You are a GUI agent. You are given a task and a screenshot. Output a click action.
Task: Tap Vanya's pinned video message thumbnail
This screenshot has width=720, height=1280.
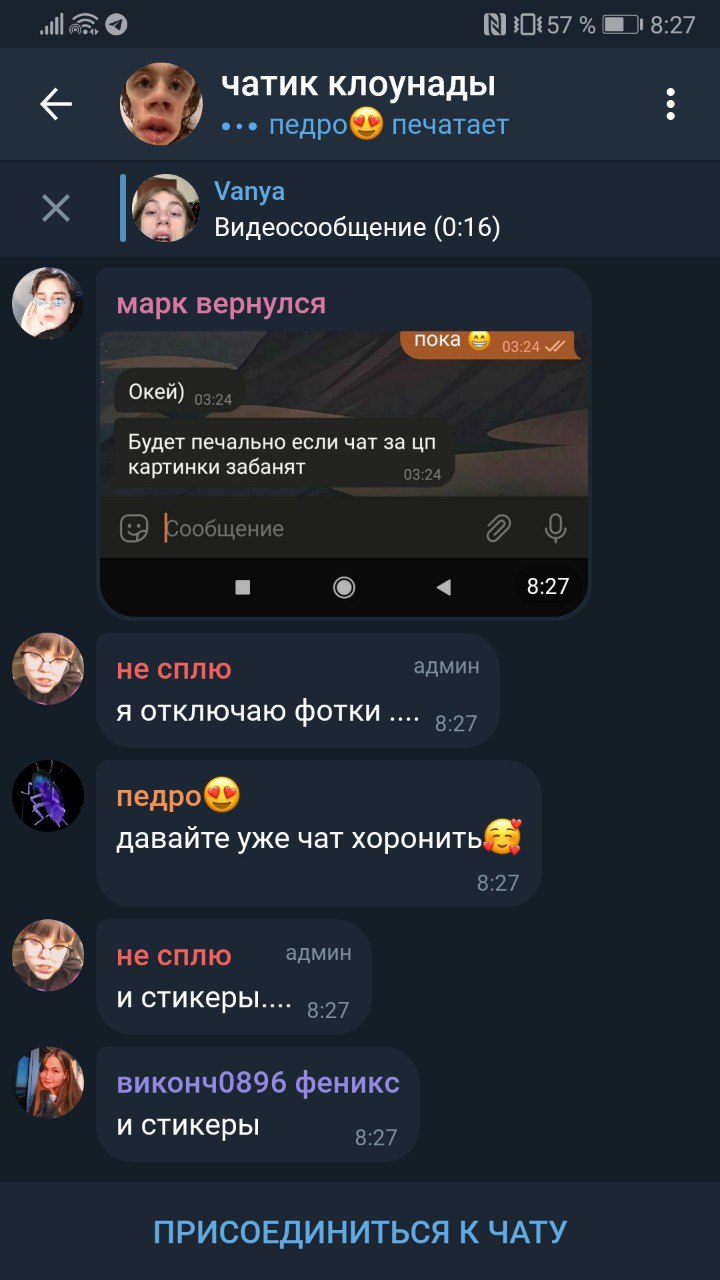tap(166, 208)
